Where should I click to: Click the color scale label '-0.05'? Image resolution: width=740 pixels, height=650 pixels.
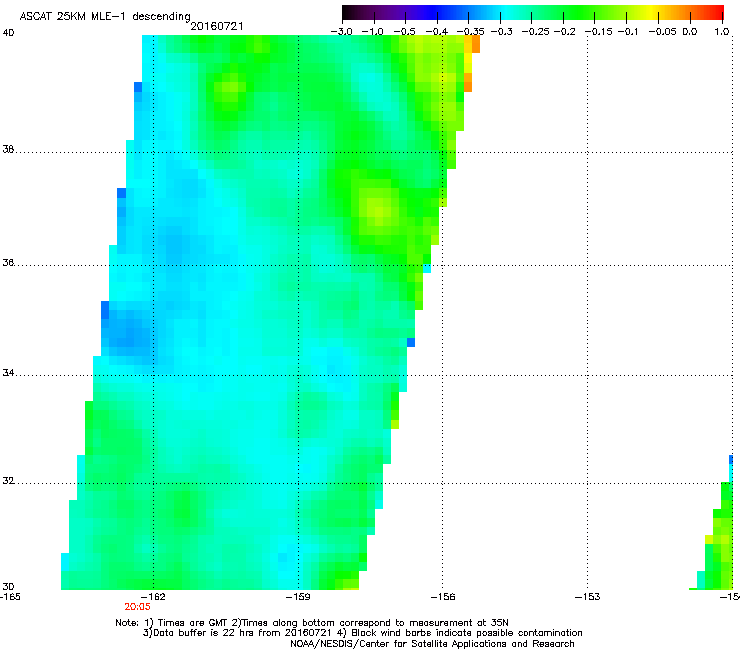[662, 32]
